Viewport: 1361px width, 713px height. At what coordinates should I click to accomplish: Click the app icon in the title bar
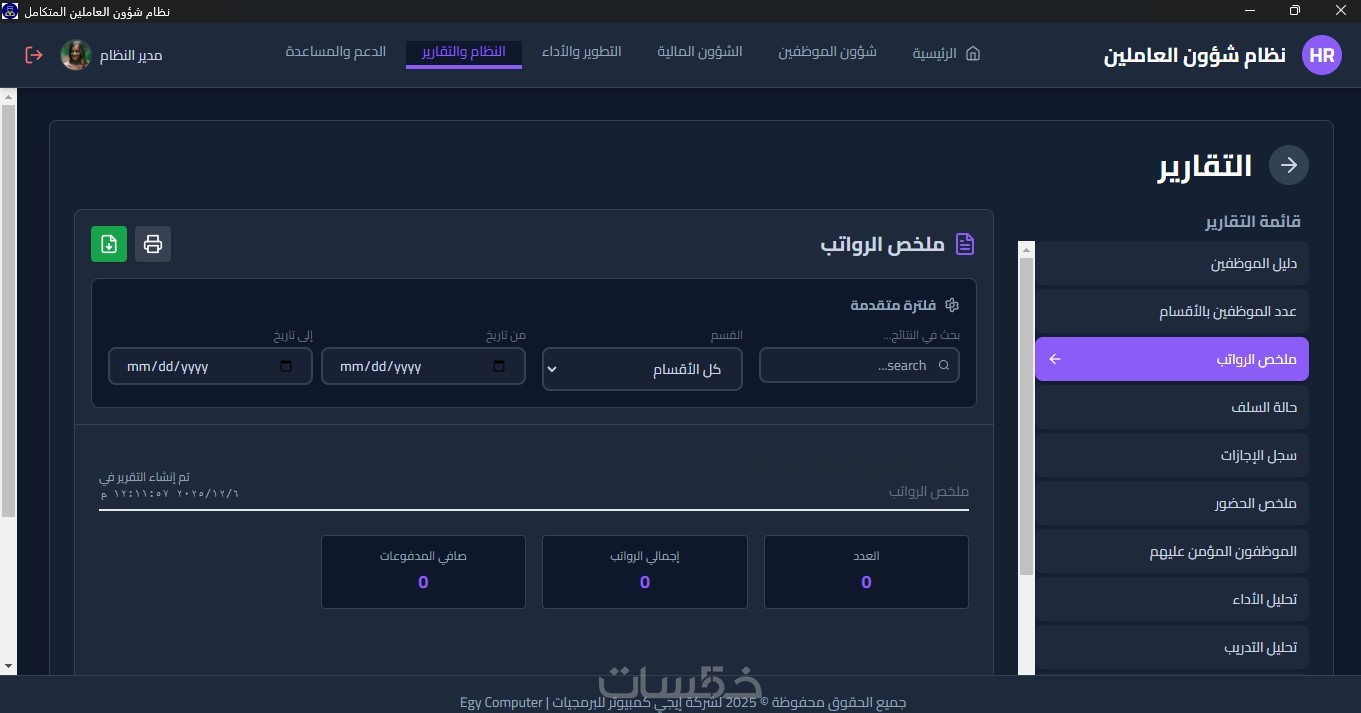[10, 11]
